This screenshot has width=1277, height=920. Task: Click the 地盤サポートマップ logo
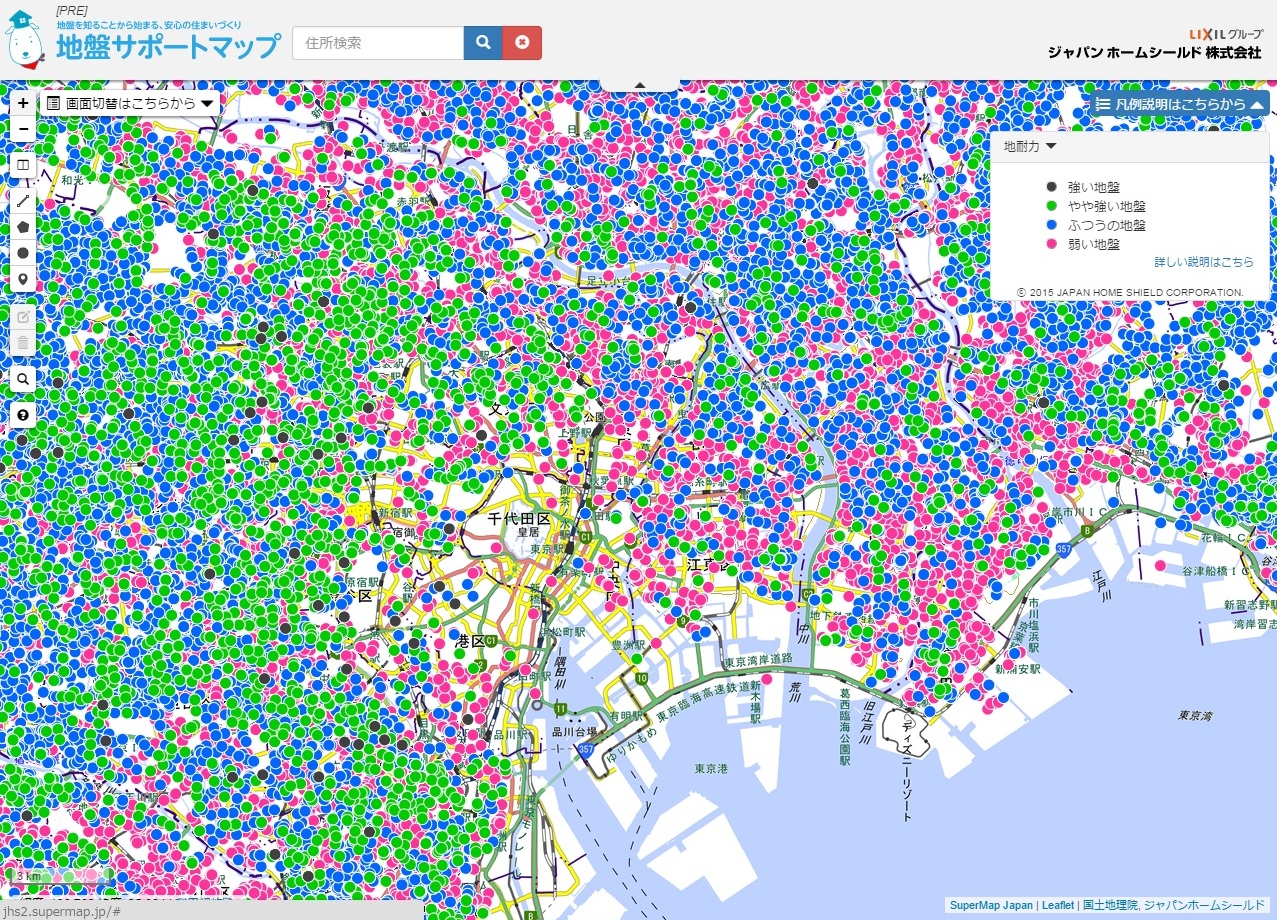pyautogui.click(x=168, y=46)
